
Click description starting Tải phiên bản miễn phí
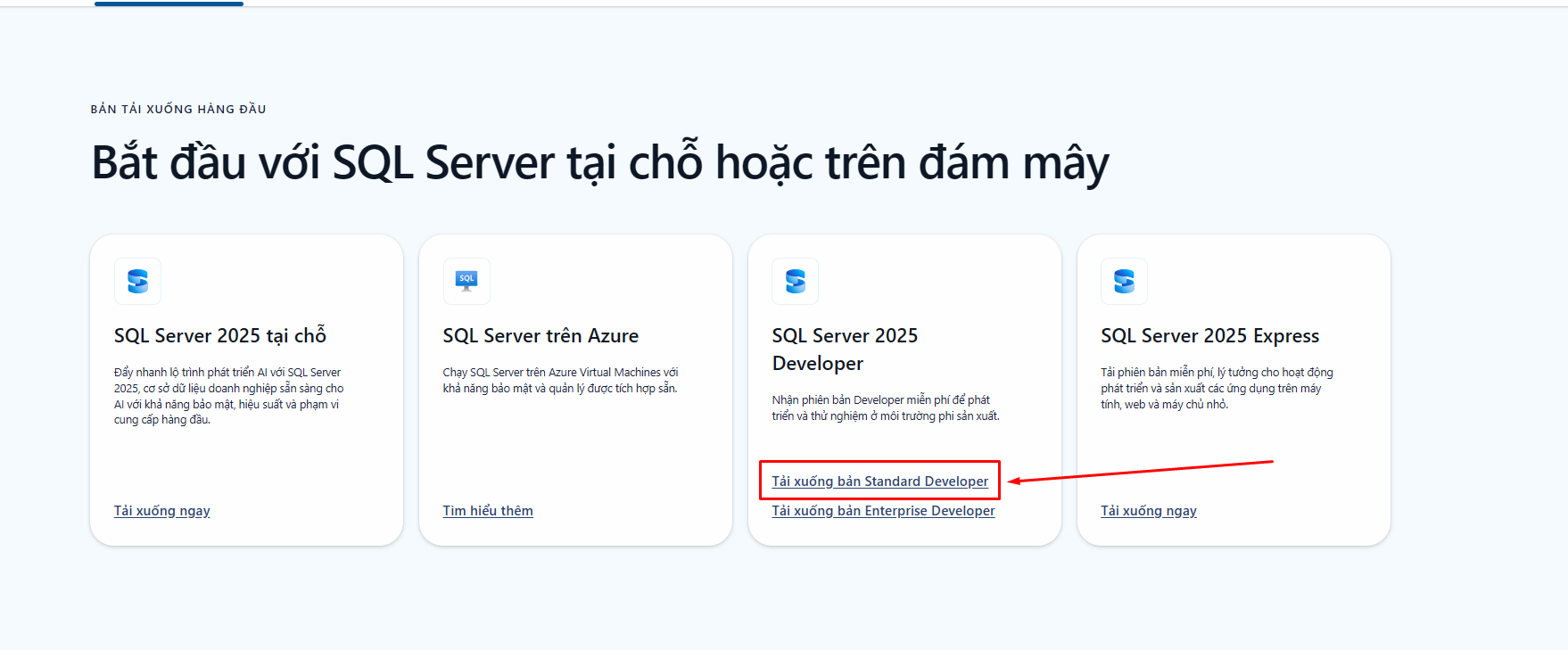point(1217,388)
